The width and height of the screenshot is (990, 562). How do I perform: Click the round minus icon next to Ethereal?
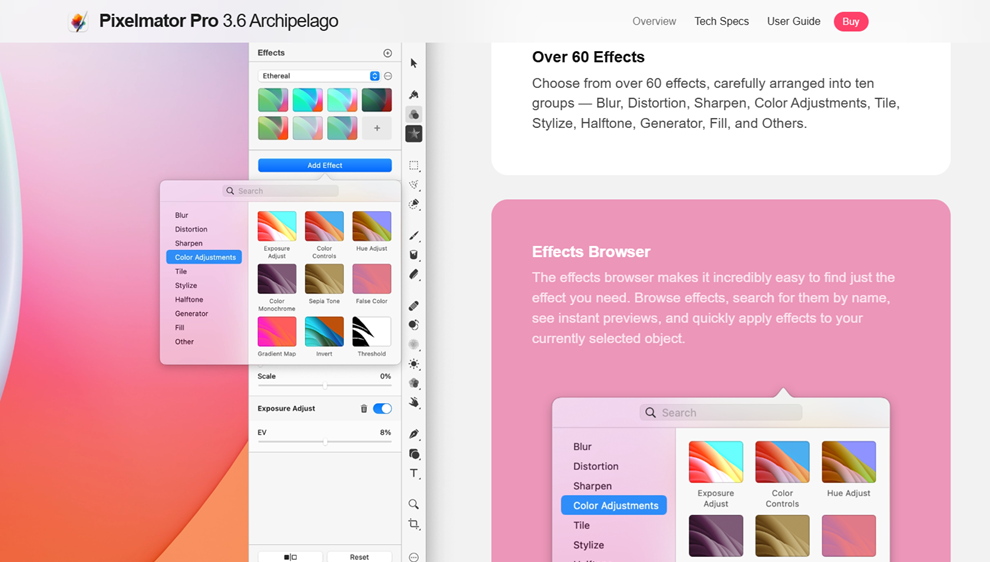(x=388, y=76)
